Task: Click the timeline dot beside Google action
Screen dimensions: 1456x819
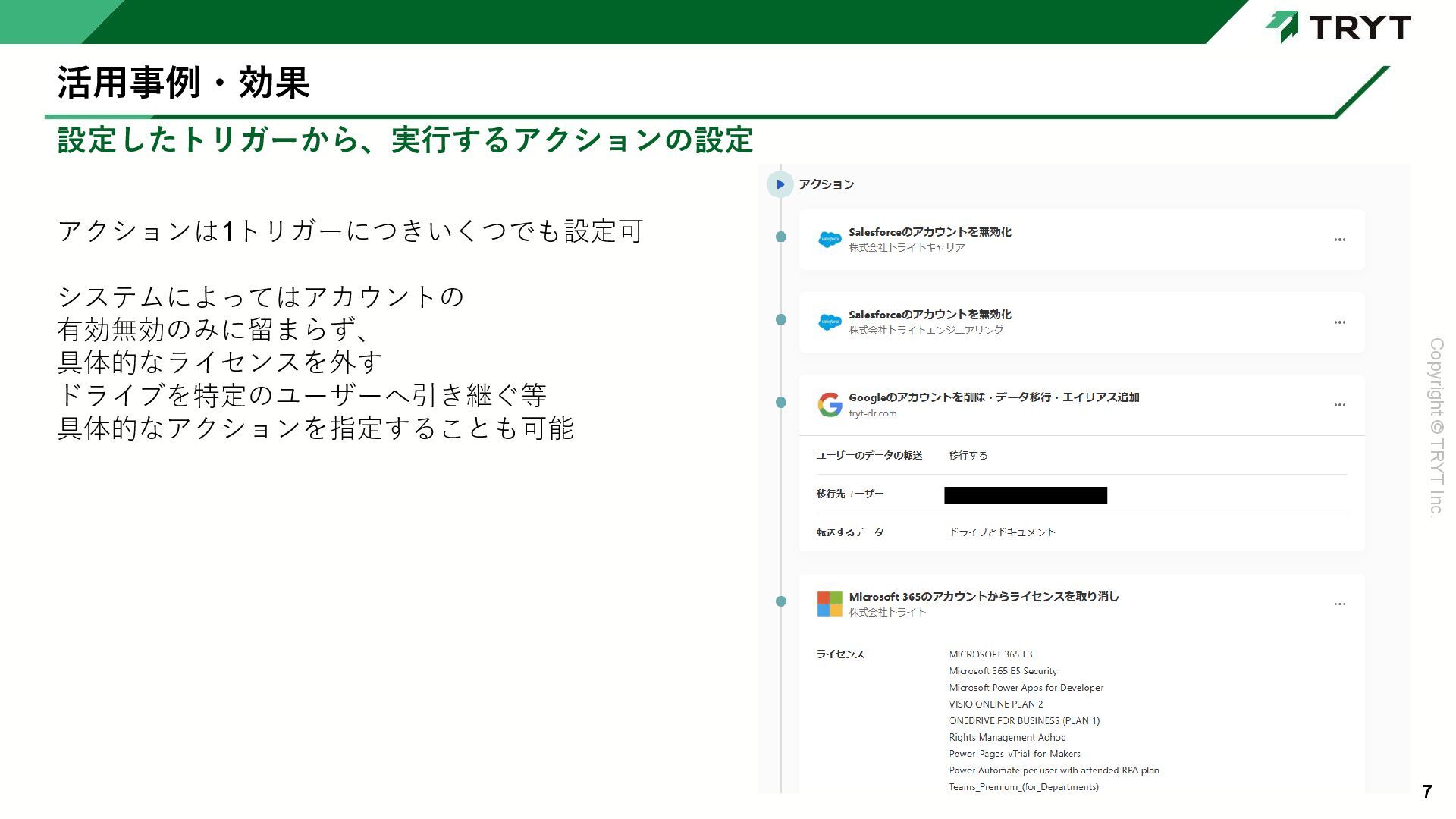Action: [x=781, y=403]
